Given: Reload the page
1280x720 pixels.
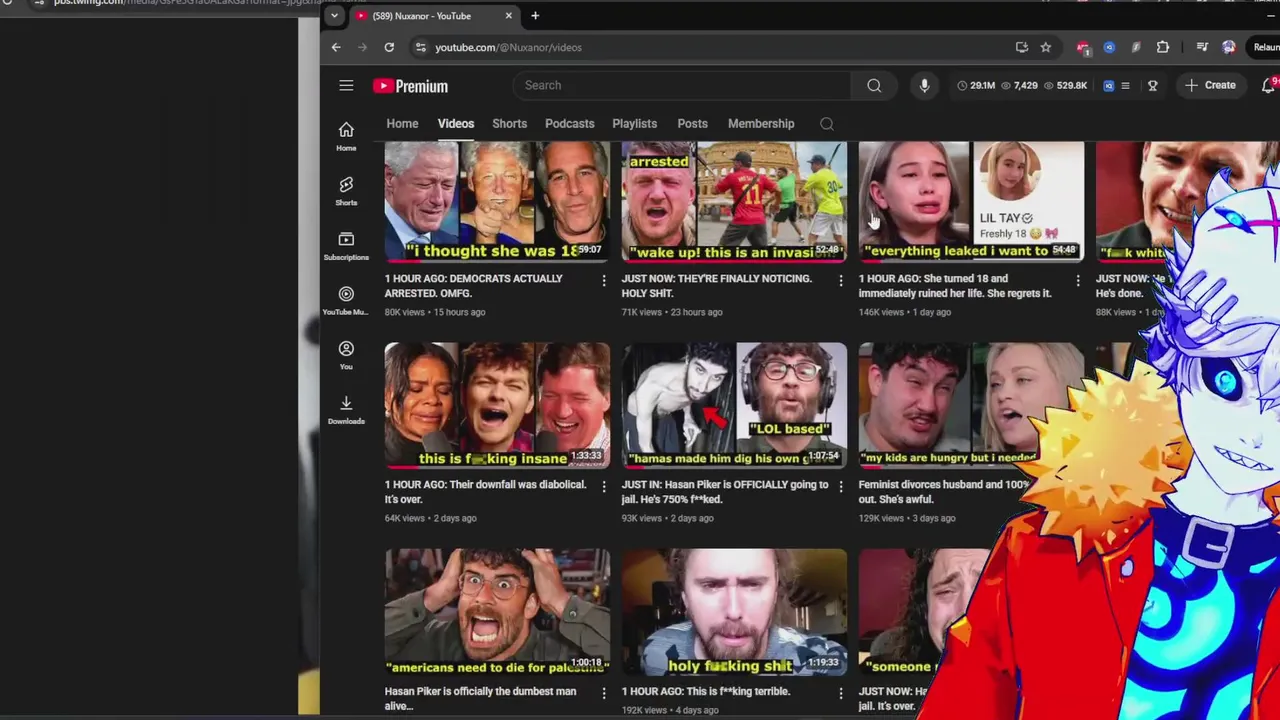Looking at the screenshot, I should (389, 47).
